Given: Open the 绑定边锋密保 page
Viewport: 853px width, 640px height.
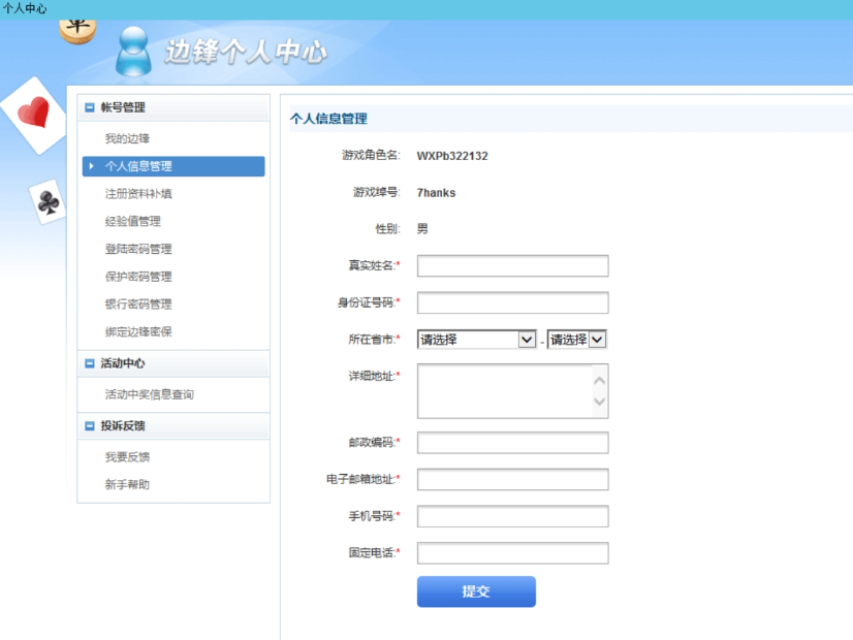Looking at the screenshot, I should coord(139,332).
